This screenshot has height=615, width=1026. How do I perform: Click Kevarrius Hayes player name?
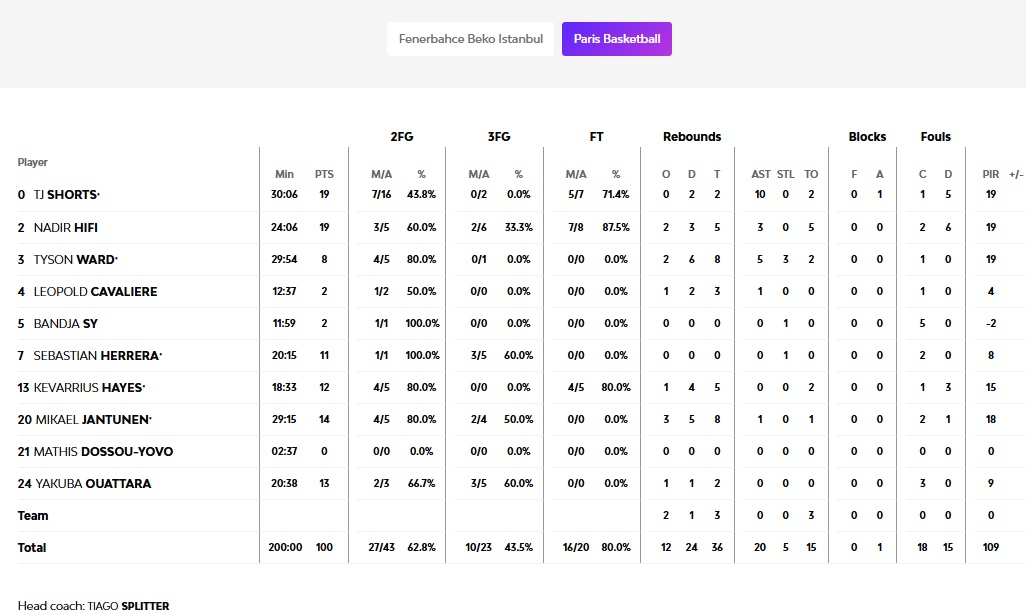coord(89,387)
